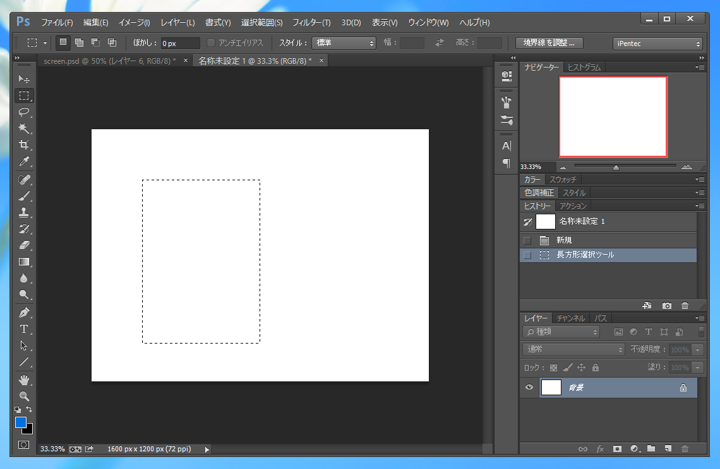Screen dimensions: 720x469
Task: Select the Lasso tool
Action: [x=24, y=112]
